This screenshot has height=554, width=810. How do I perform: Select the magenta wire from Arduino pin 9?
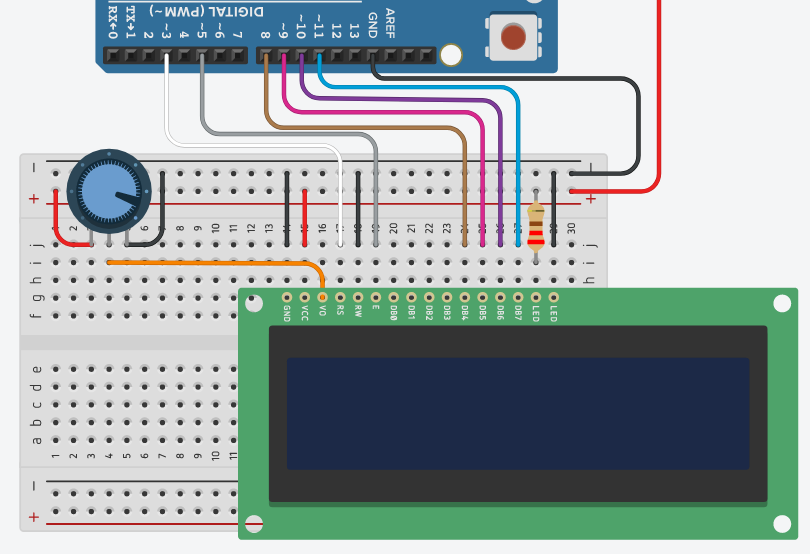[x=400, y=111]
